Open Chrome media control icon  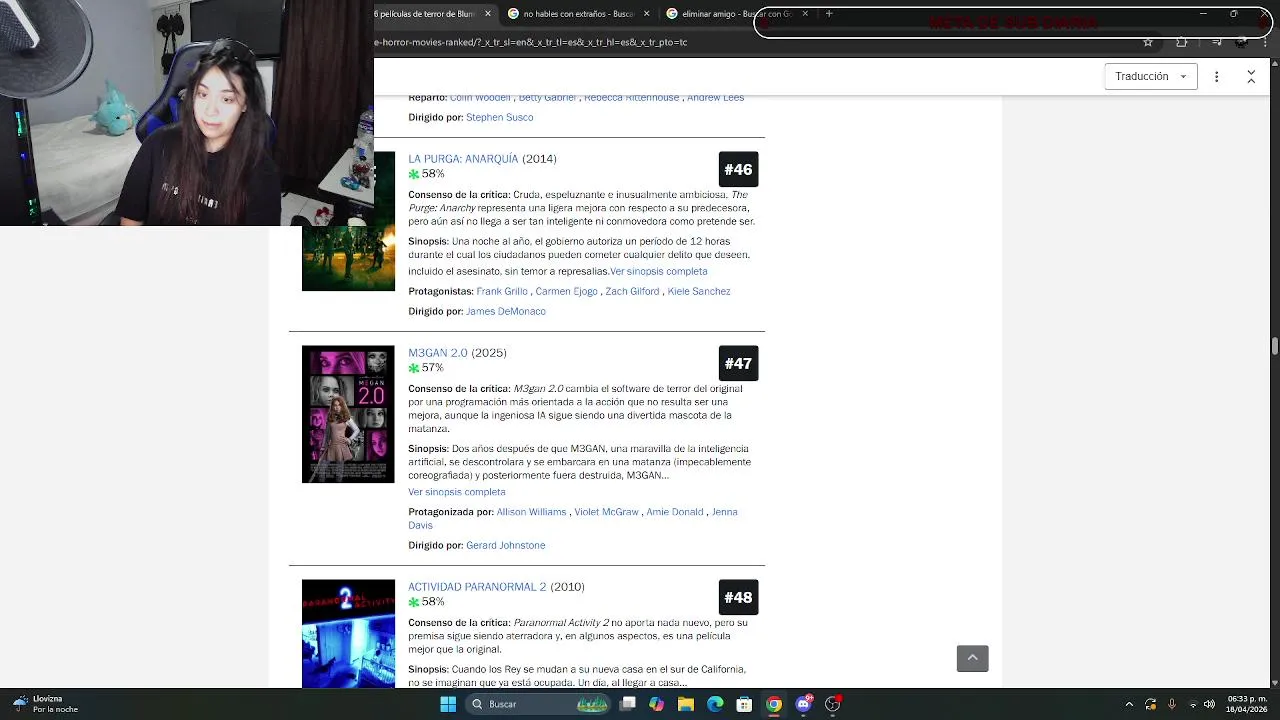[1216, 42]
